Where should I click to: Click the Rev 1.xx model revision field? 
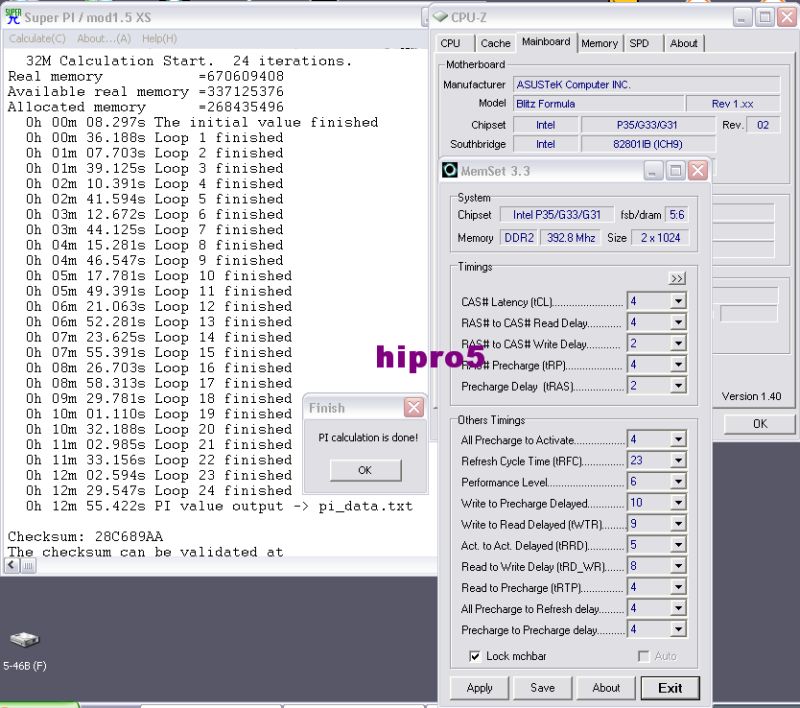(733, 104)
